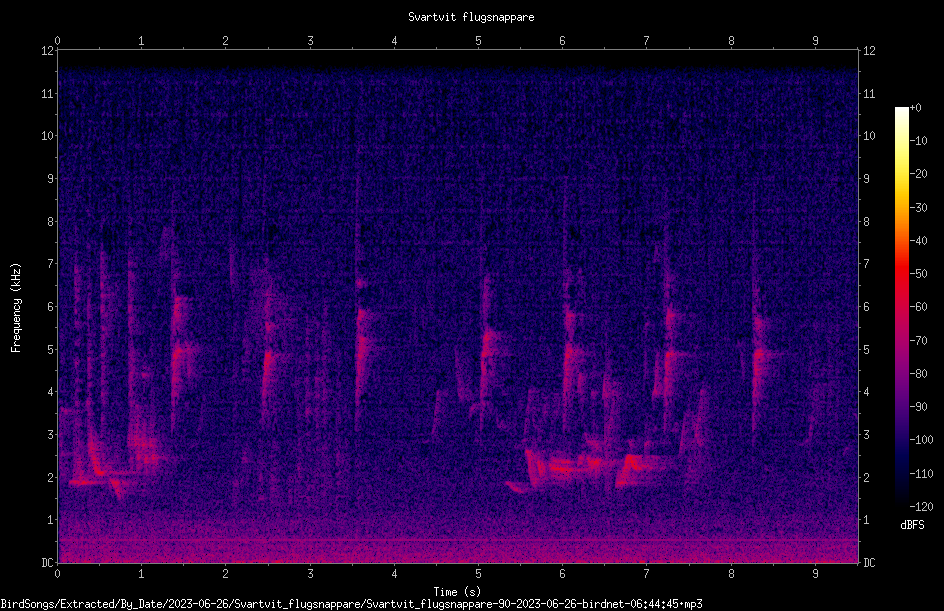Click the "7" tick on the lower time axis
This screenshot has width=944, height=611.
click(647, 574)
